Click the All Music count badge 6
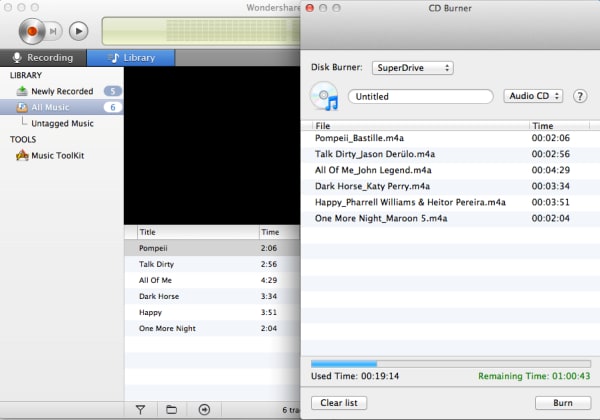This screenshot has height=420, width=600. pos(112,107)
